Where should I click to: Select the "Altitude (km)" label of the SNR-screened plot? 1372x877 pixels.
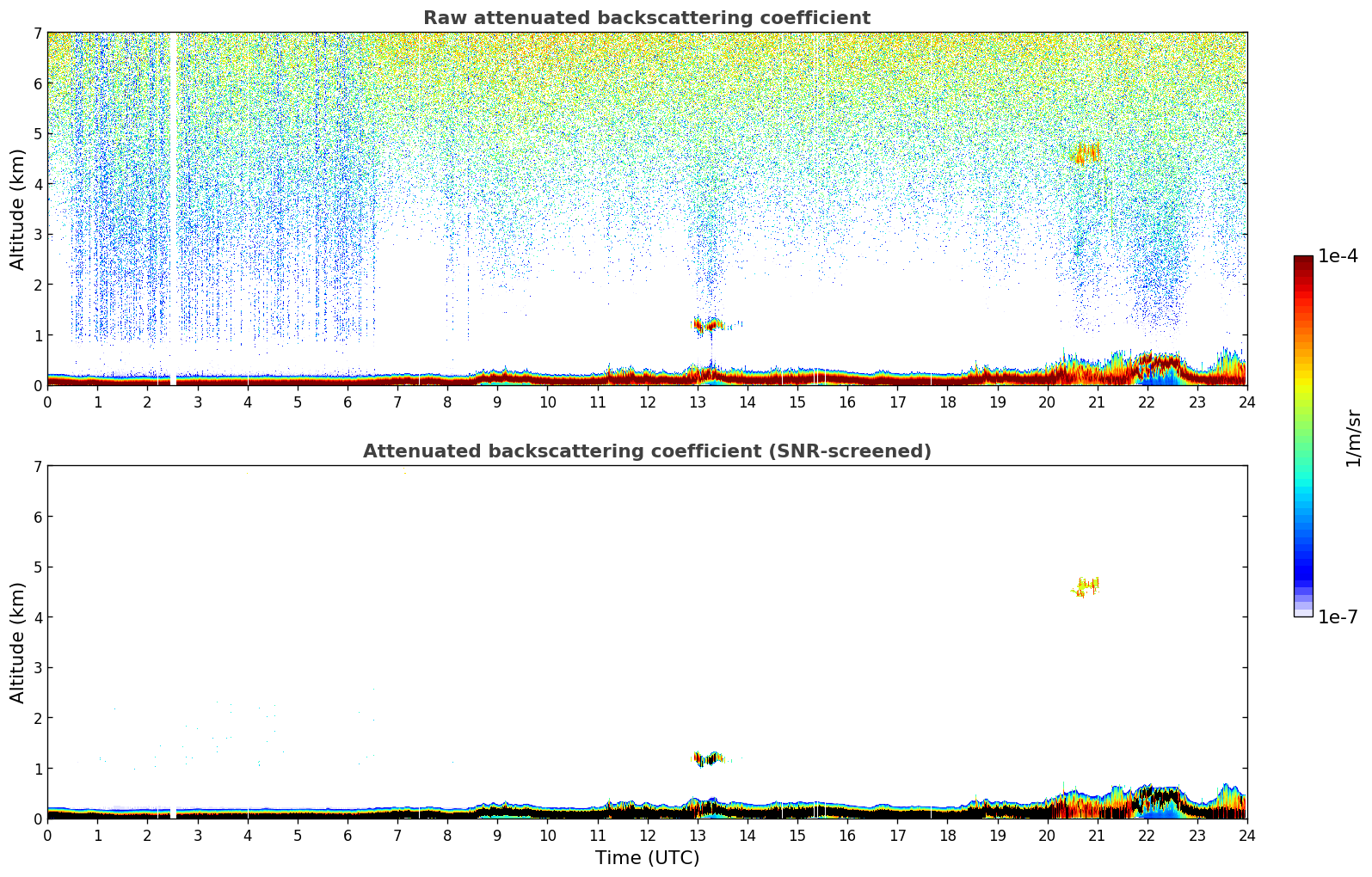tap(18, 642)
